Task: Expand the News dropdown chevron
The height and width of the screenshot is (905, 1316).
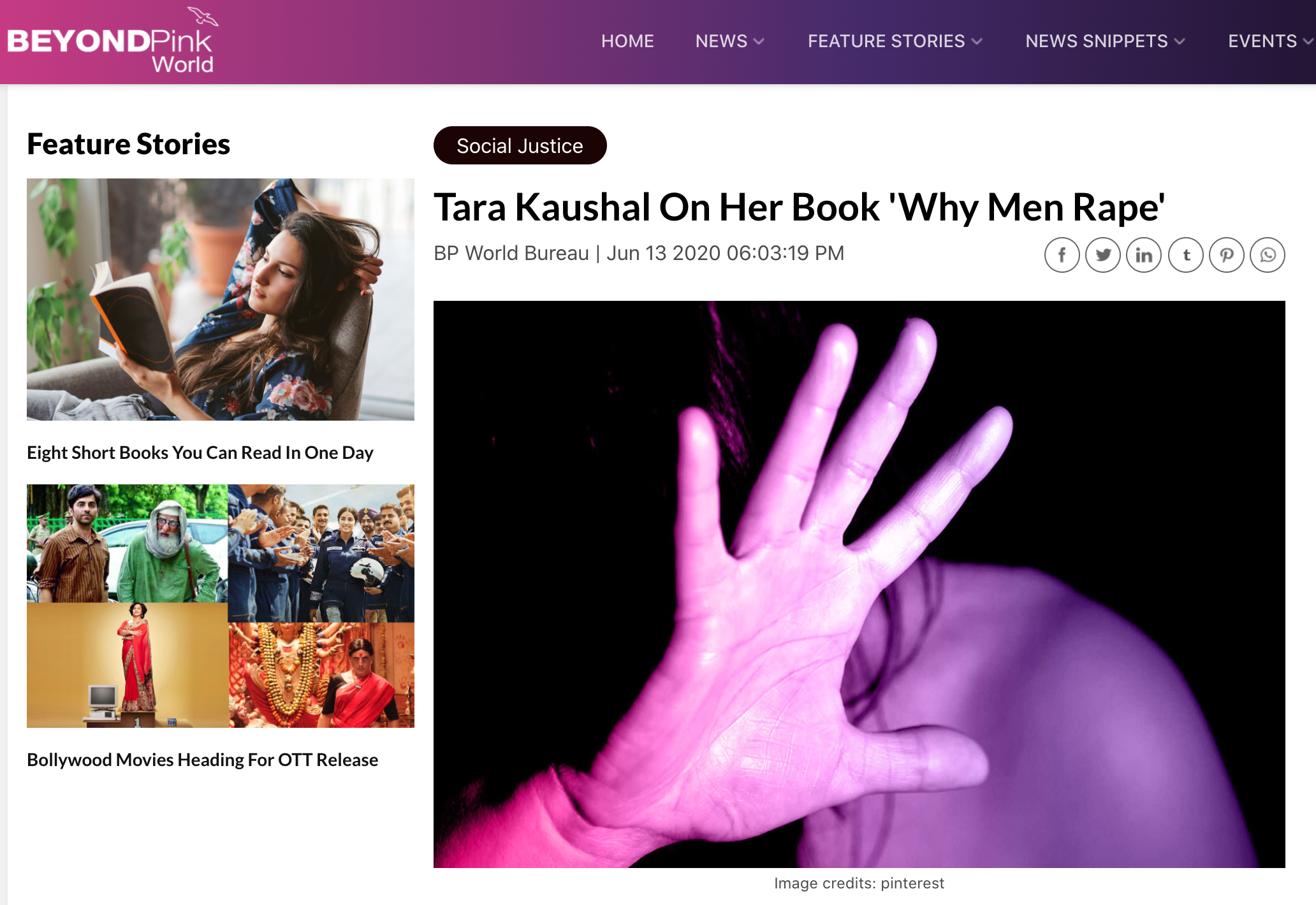Action: [759, 41]
